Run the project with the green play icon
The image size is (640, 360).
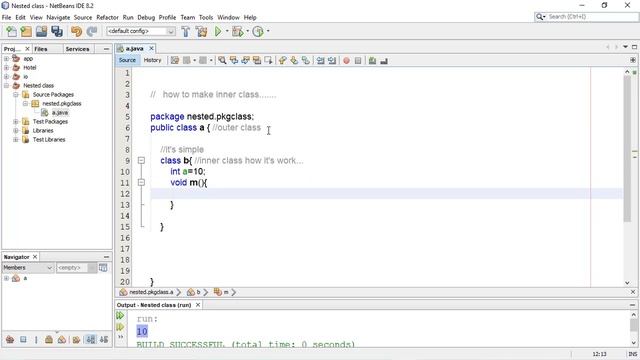(x=218, y=31)
